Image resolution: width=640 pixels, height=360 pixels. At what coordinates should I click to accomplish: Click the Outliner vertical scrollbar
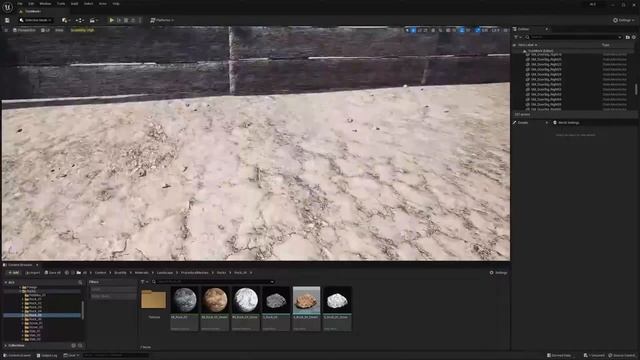coord(636,89)
